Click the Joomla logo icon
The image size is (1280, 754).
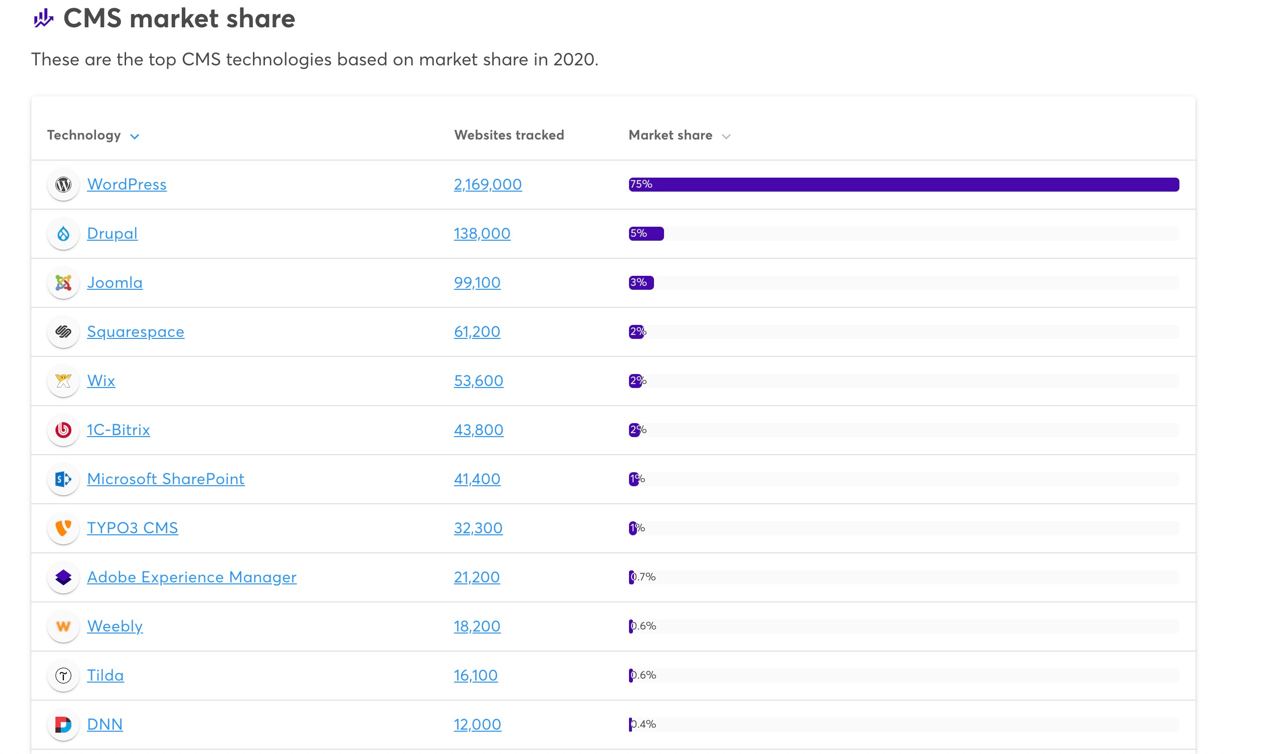pyautogui.click(x=63, y=283)
